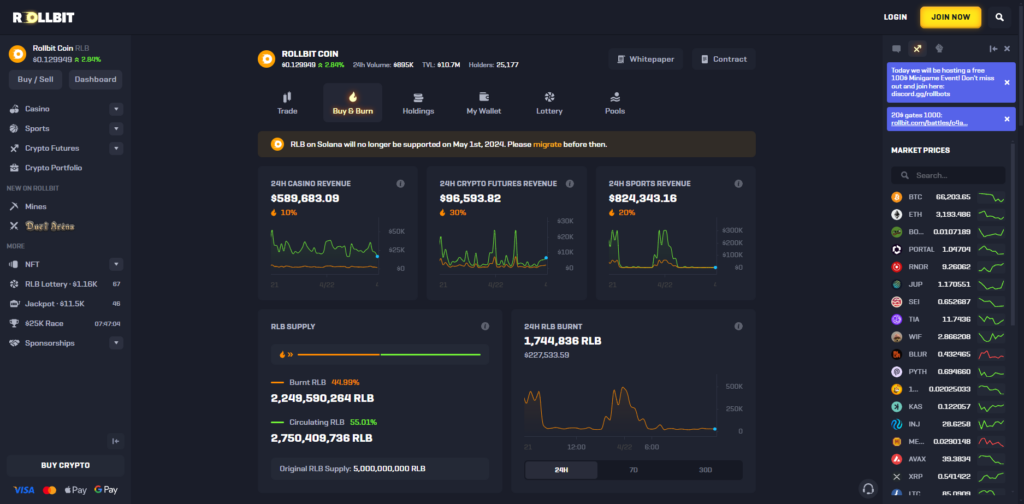This screenshot has width=1024, height=504.
Task: Switch to the Holdings tab
Action: click(x=418, y=103)
